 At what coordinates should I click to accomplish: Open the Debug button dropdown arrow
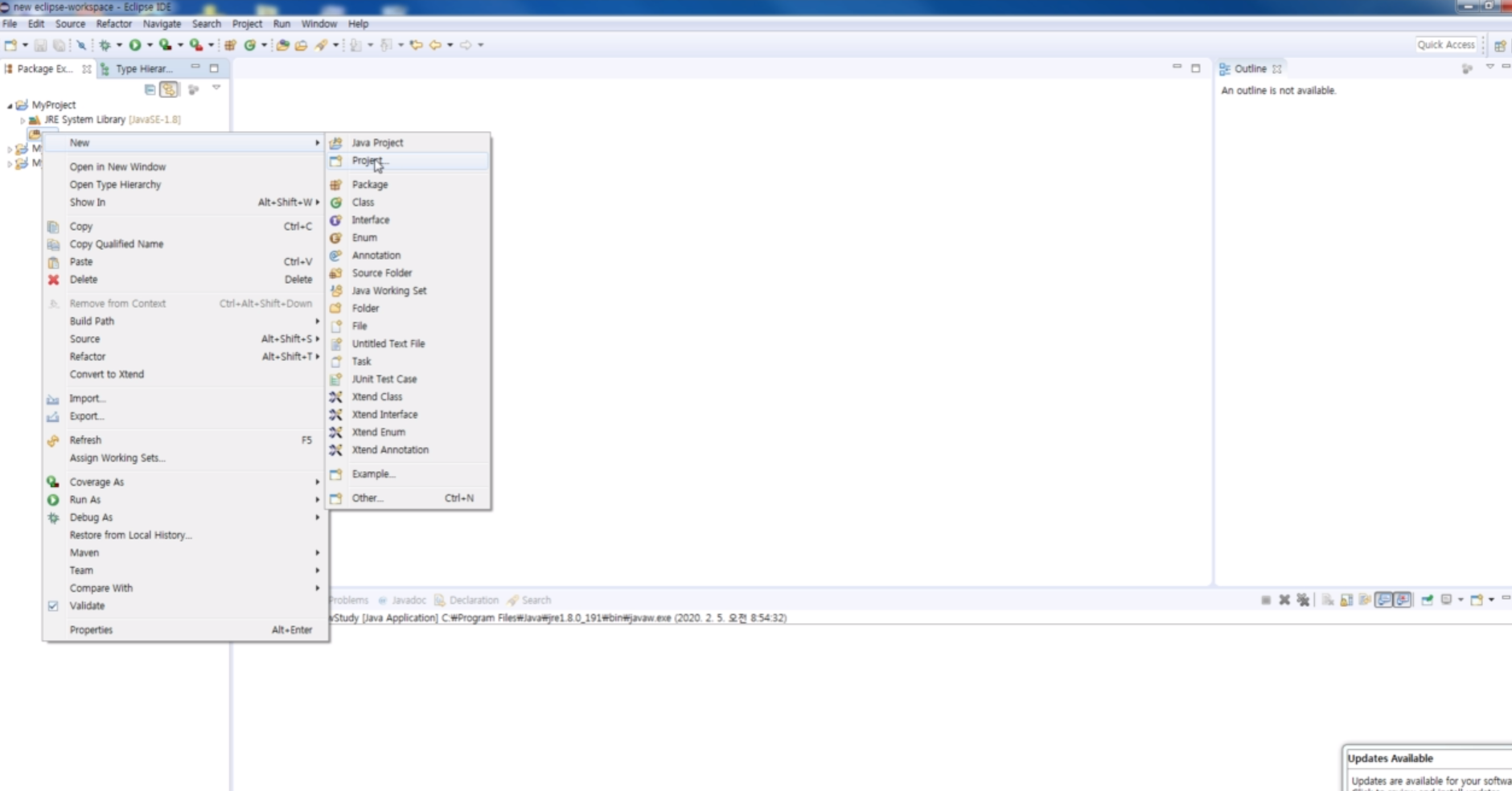point(119,45)
